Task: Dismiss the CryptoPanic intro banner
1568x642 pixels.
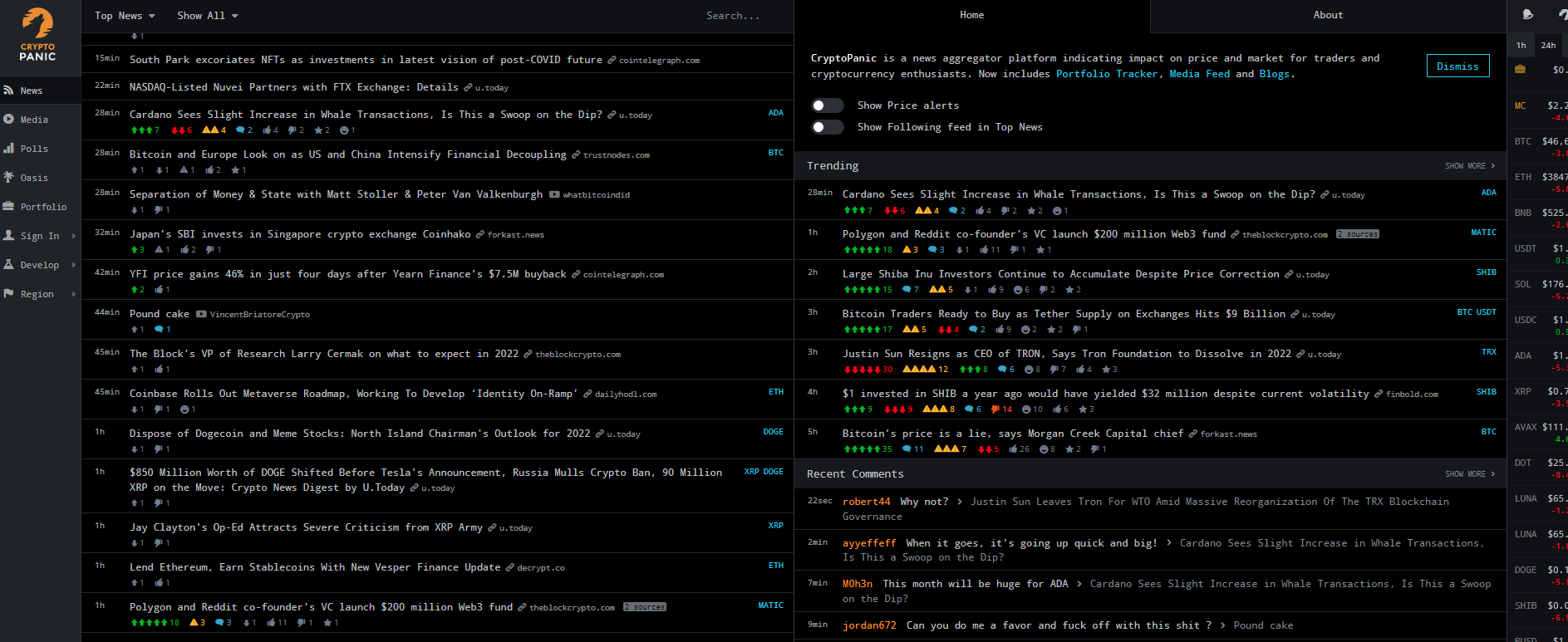Action: (1457, 66)
